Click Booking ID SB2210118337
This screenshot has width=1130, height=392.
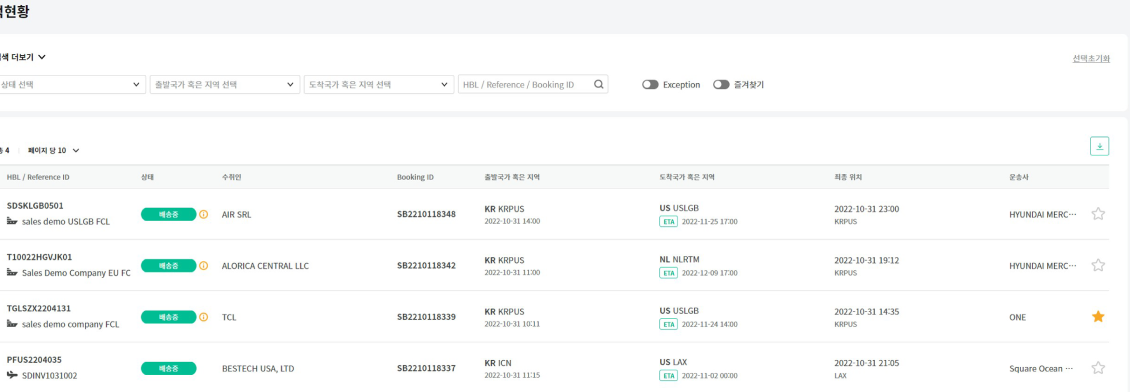coord(426,368)
